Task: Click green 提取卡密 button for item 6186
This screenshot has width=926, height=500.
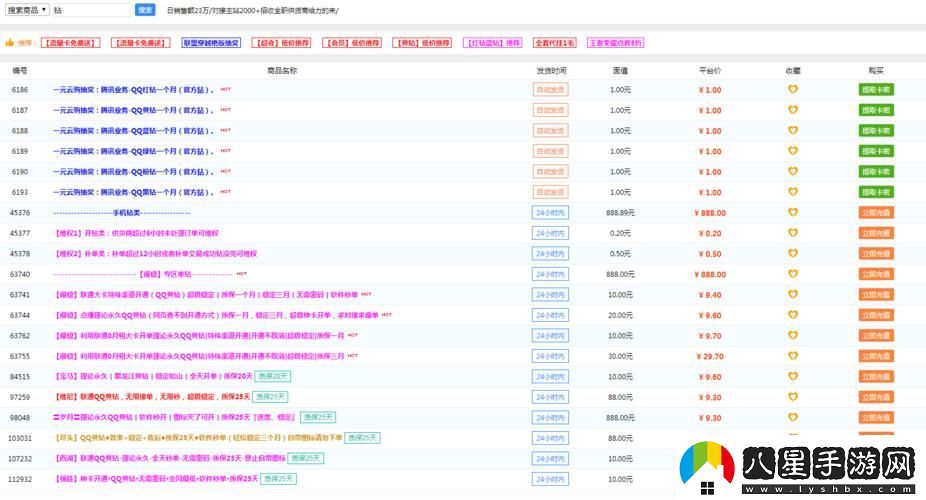Action: 876,90
